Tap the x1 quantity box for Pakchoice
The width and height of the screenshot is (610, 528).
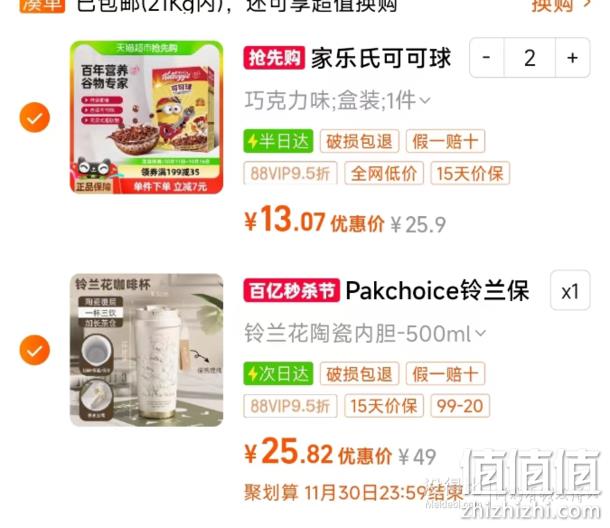[570, 291]
